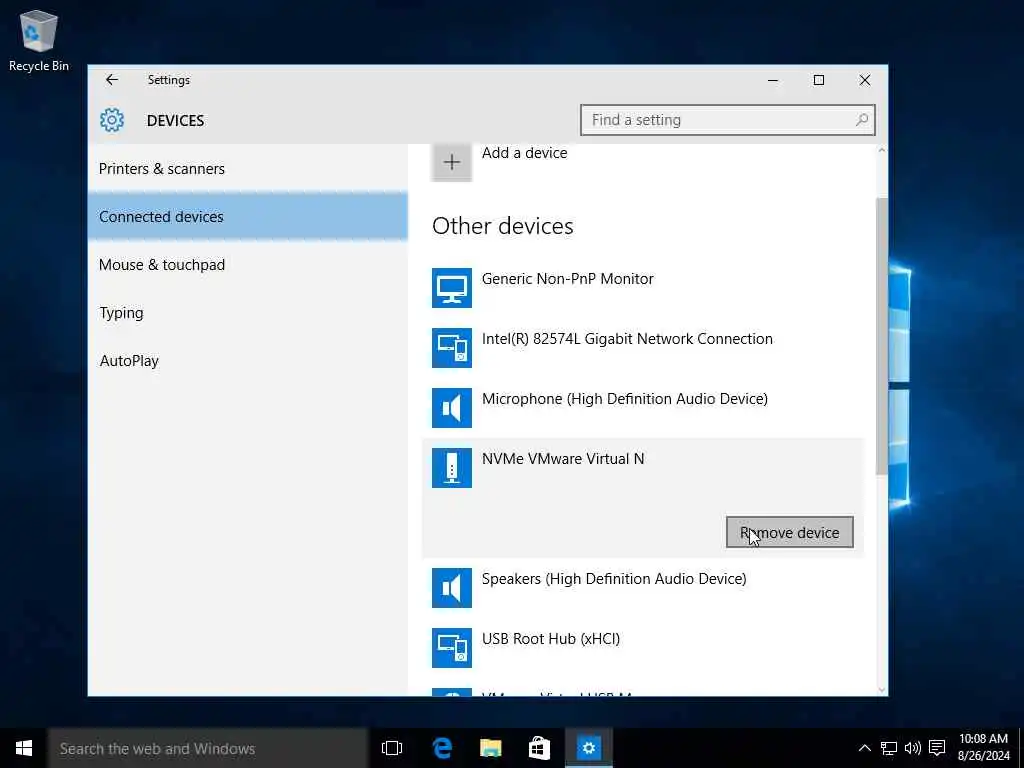The width and height of the screenshot is (1024, 768).
Task: Click the plus icon for Add a device
Action: click(x=452, y=162)
